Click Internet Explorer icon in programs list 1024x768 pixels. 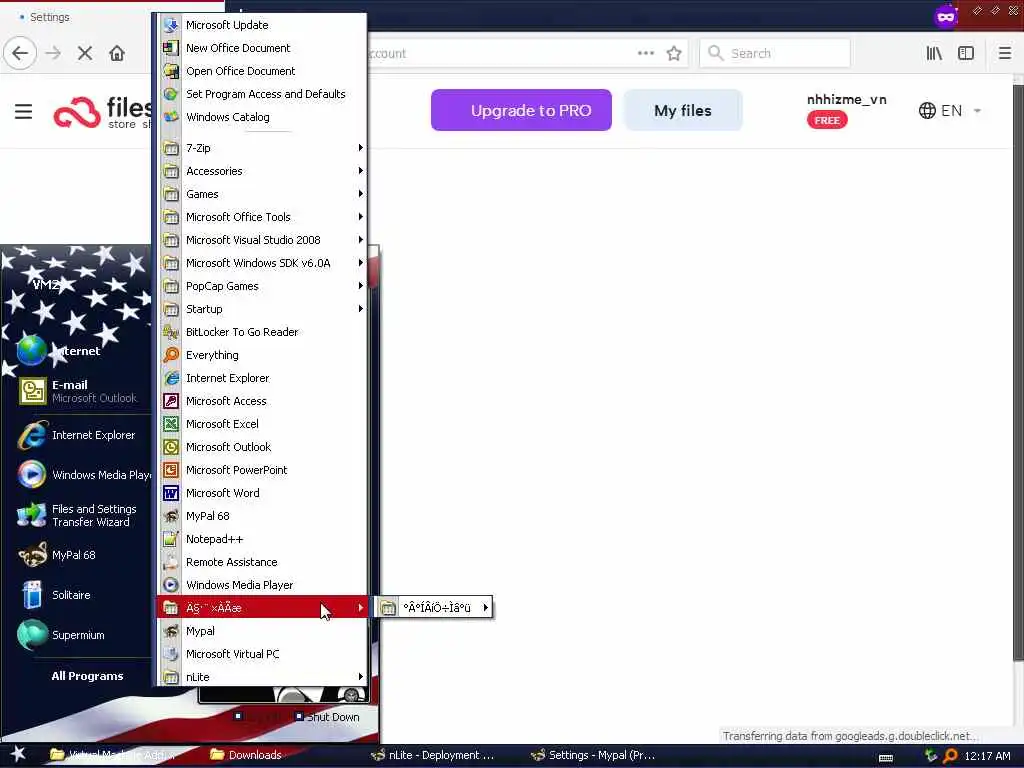point(170,378)
